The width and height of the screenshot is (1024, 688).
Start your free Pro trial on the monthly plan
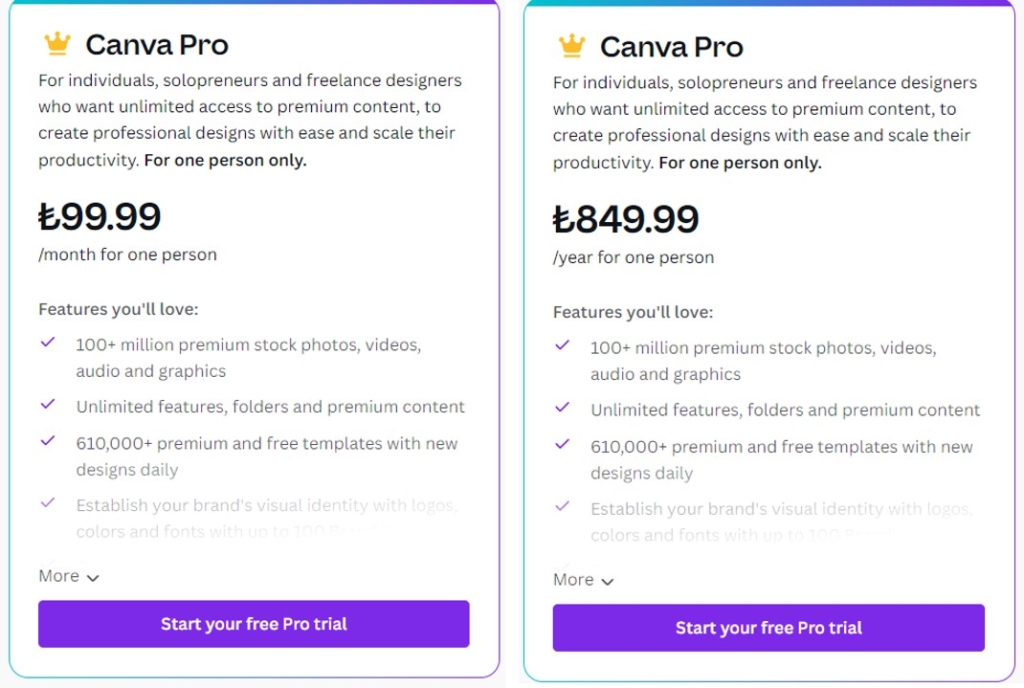(x=253, y=623)
